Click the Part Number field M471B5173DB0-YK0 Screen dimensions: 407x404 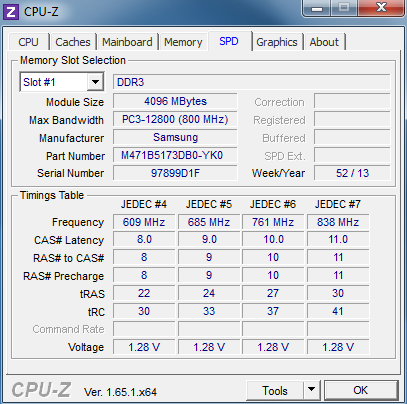click(175, 155)
